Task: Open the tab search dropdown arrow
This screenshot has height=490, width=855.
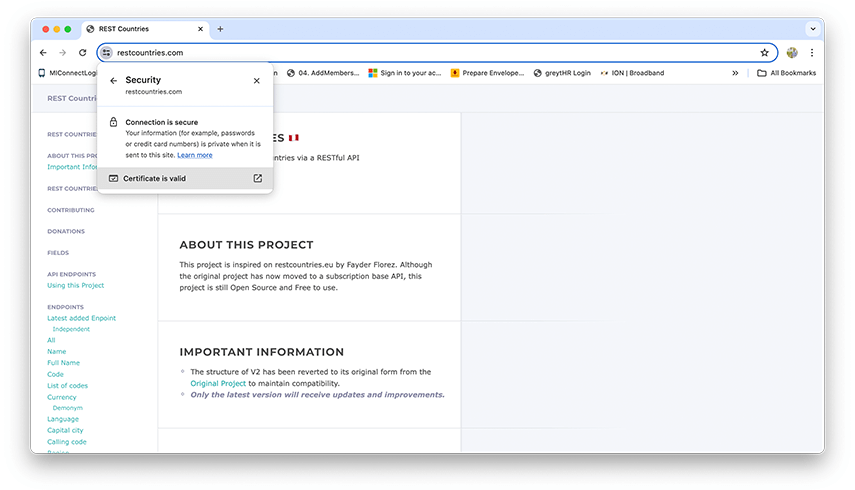Action: pos(813,29)
